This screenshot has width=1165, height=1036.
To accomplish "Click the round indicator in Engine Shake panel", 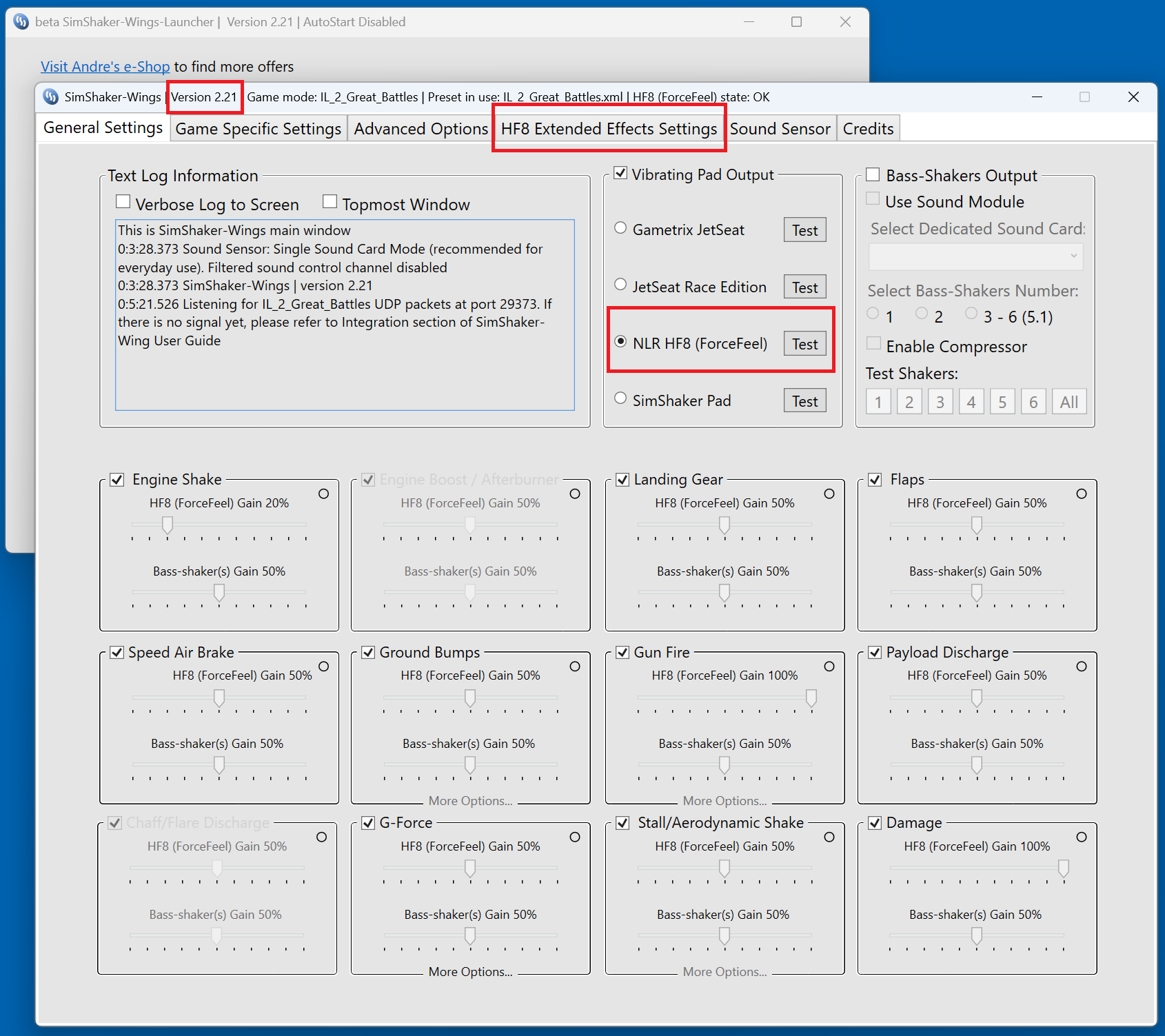I will tap(324, 494).
